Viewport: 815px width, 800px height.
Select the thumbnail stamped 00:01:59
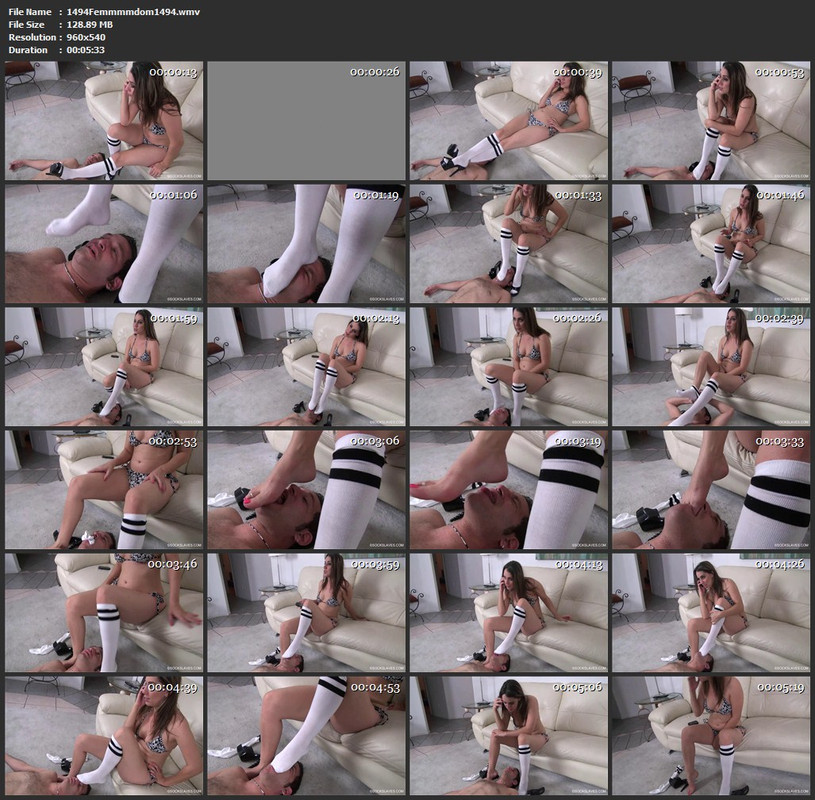104,366
